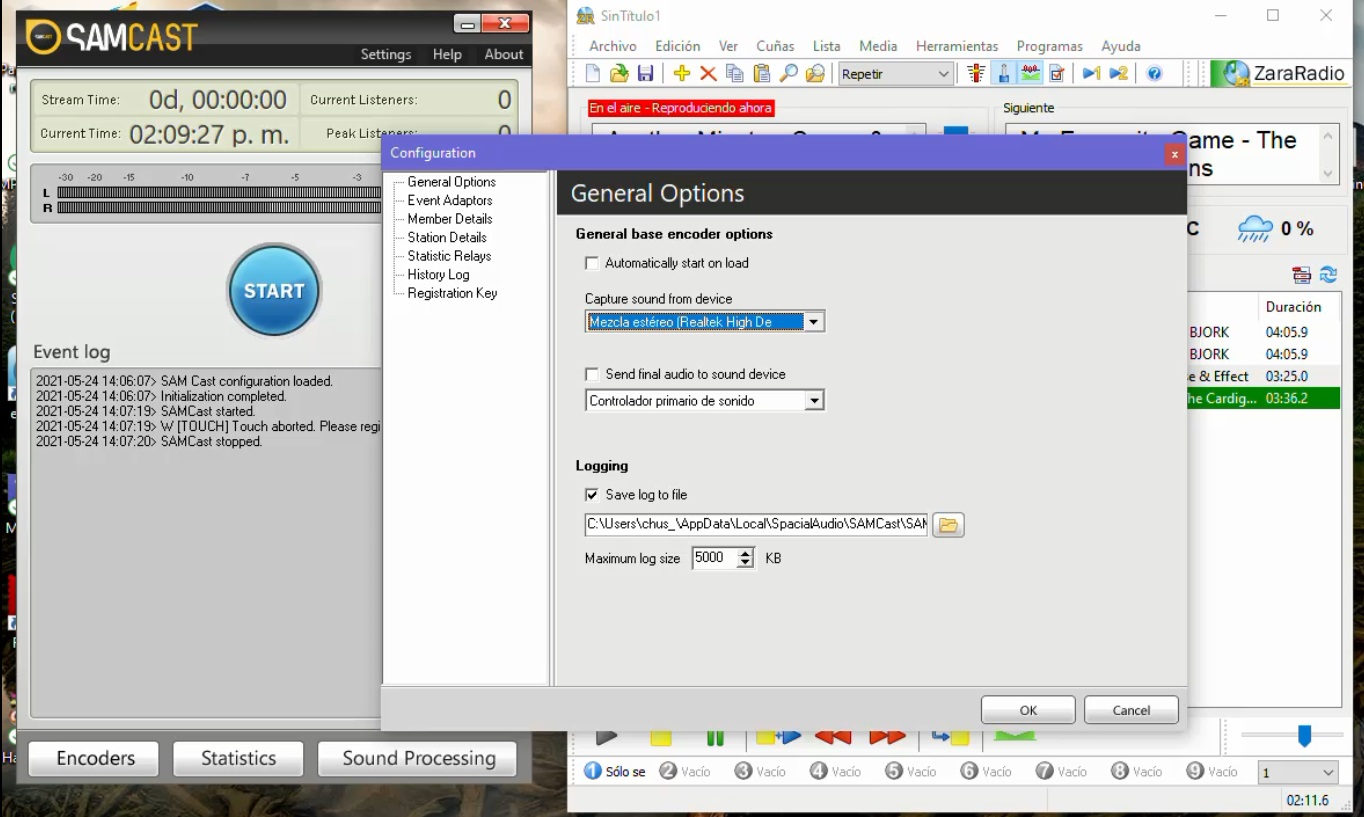This screenshot has height=817, width=1364.
Task: Click the New file icon in ZaraRadio toolbar
Action: tap(593, 74)
